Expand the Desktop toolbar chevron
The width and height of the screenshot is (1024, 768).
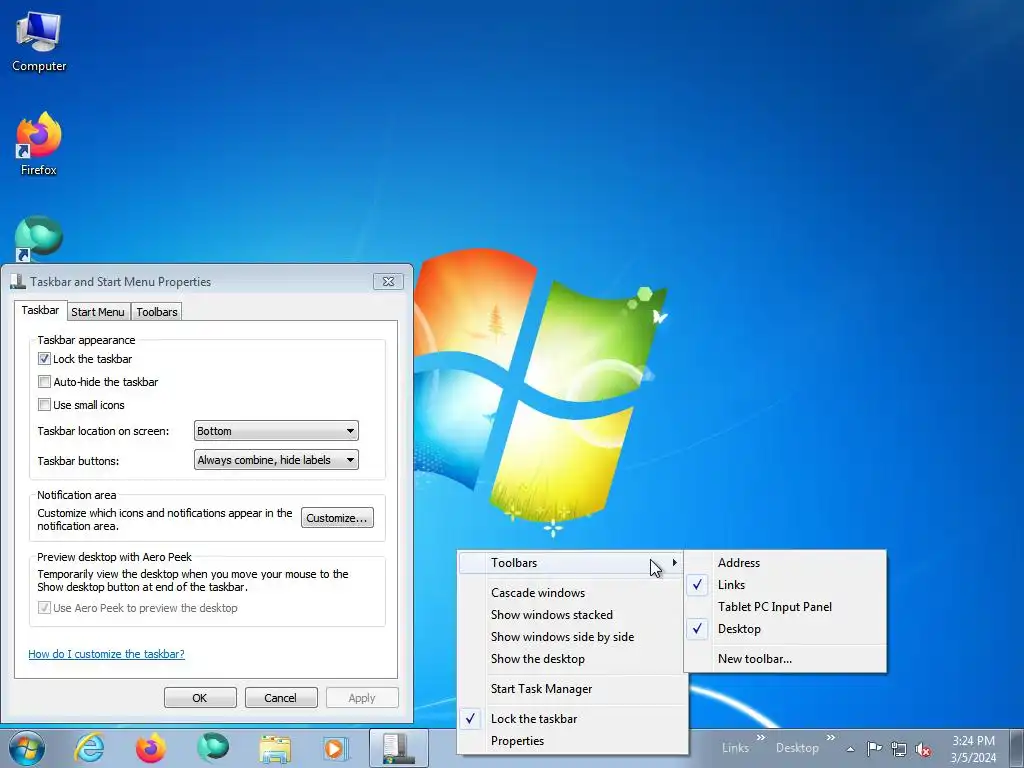(x=831, y=738)
